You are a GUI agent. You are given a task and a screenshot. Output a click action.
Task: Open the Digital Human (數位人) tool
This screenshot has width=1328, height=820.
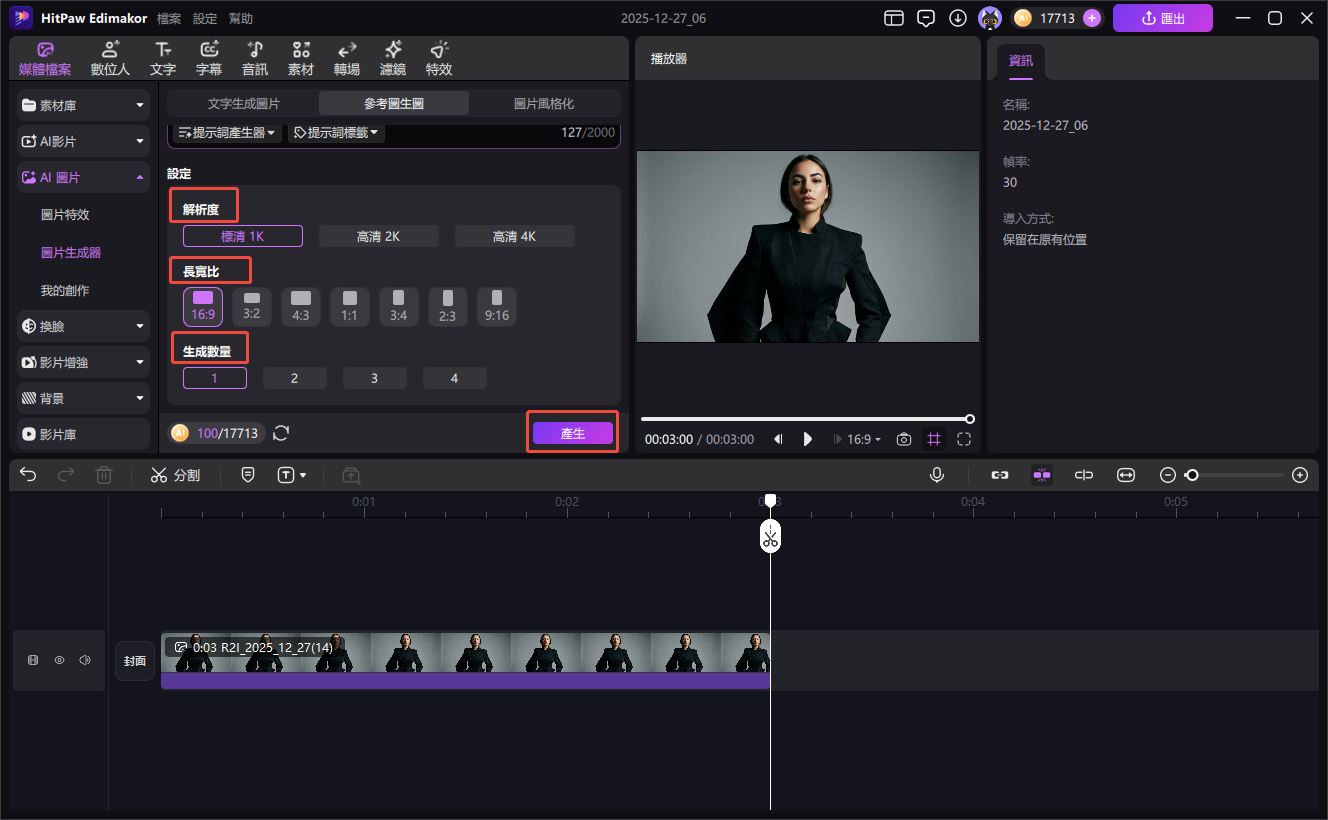(x=110, y=59)
